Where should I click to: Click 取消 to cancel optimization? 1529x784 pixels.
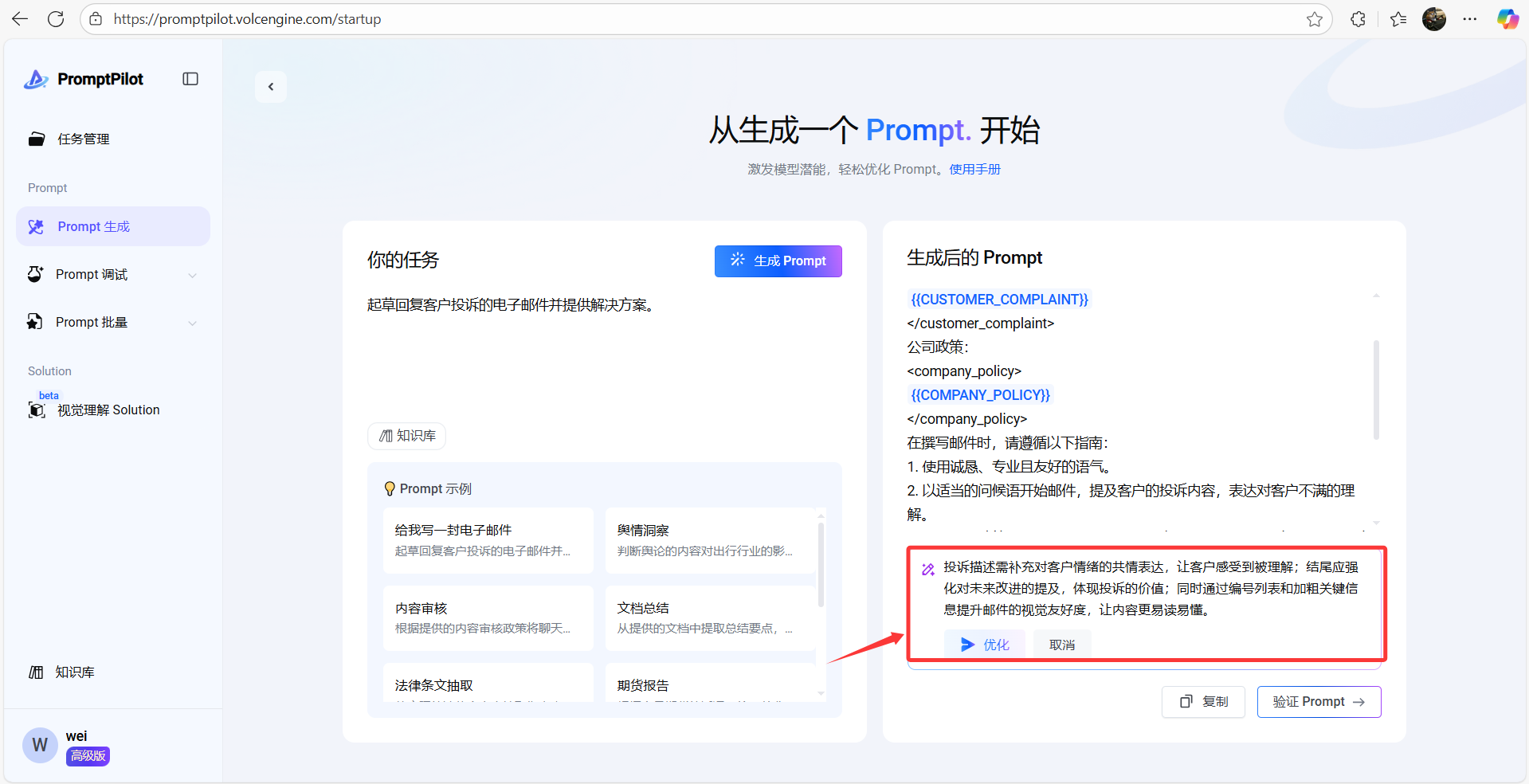[x=1062, y=645]
